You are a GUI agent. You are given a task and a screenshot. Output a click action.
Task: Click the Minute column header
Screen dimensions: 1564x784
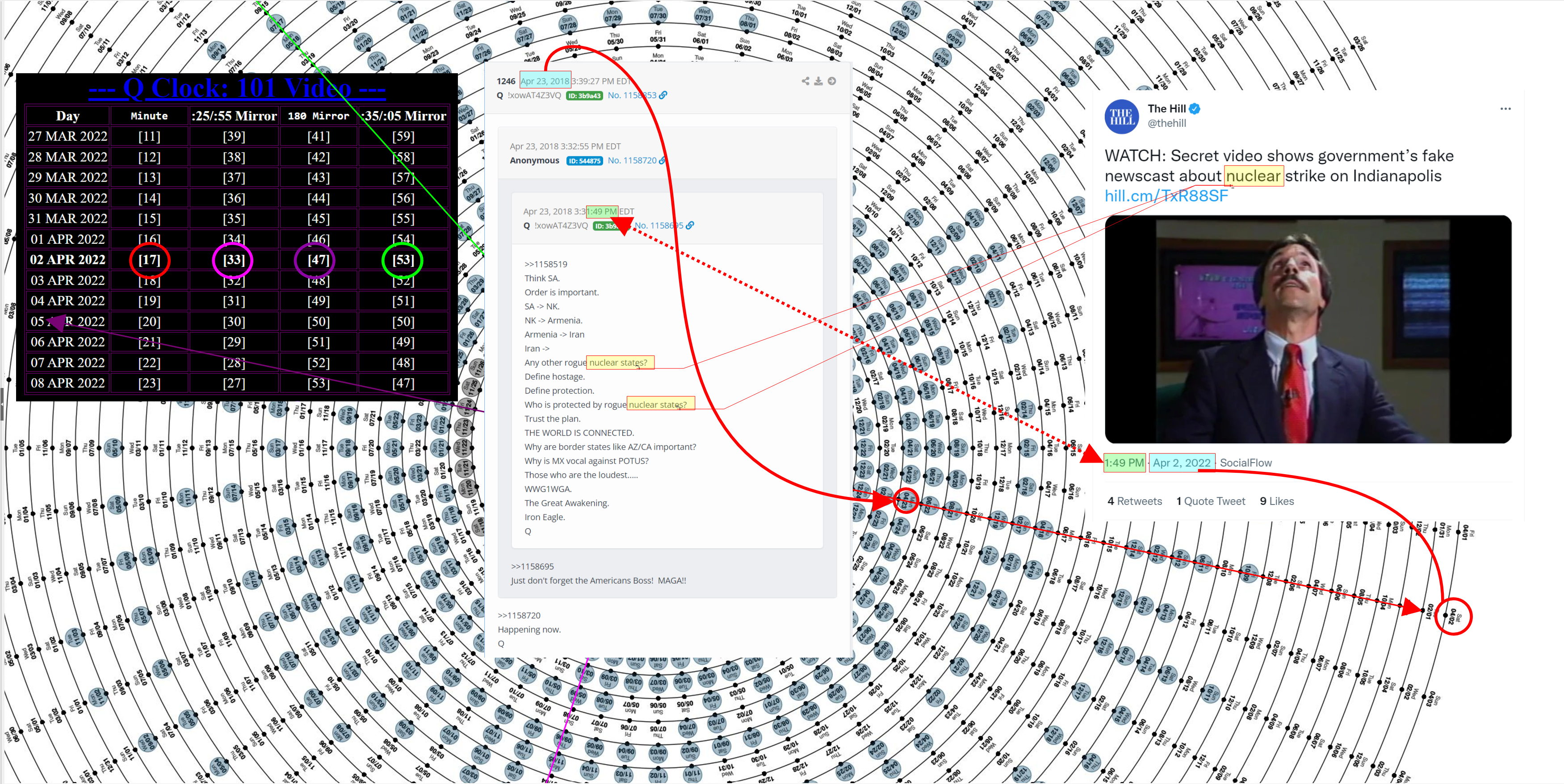click(149, 116)
